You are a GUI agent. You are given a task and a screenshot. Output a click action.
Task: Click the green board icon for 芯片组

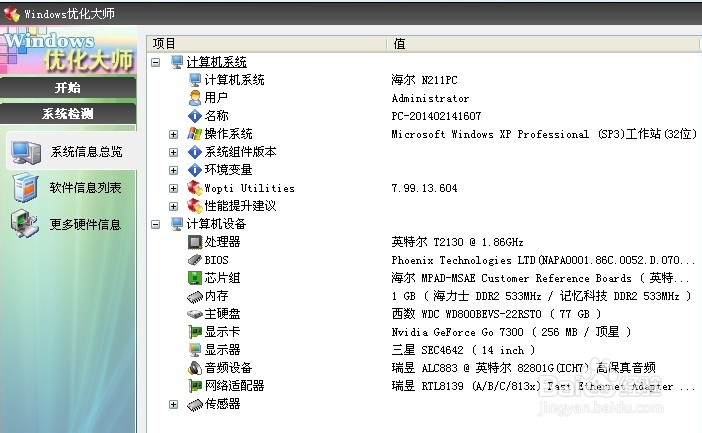195,278
